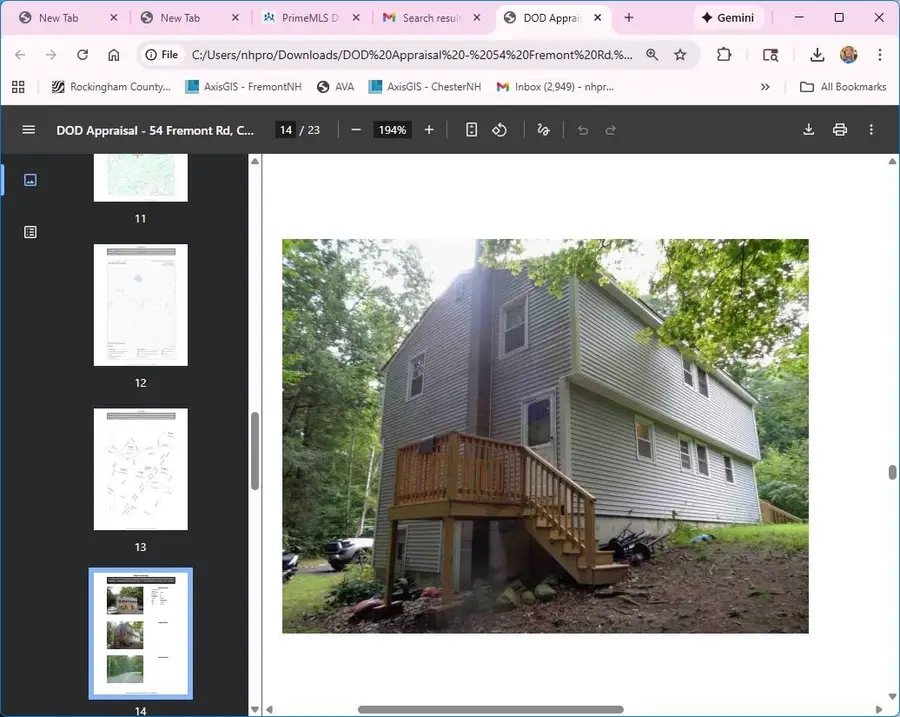900x717 pixels.
Task: Select the page 12 thumbnail
Action: [140, 305]
